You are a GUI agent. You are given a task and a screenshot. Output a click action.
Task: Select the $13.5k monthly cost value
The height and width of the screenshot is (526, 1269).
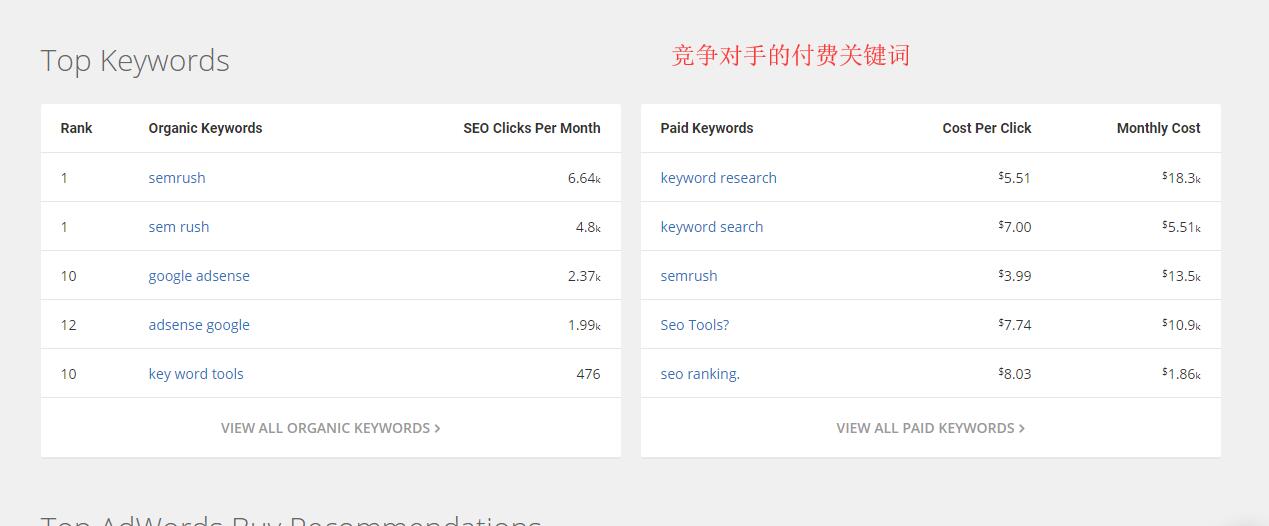(1181, 276)
